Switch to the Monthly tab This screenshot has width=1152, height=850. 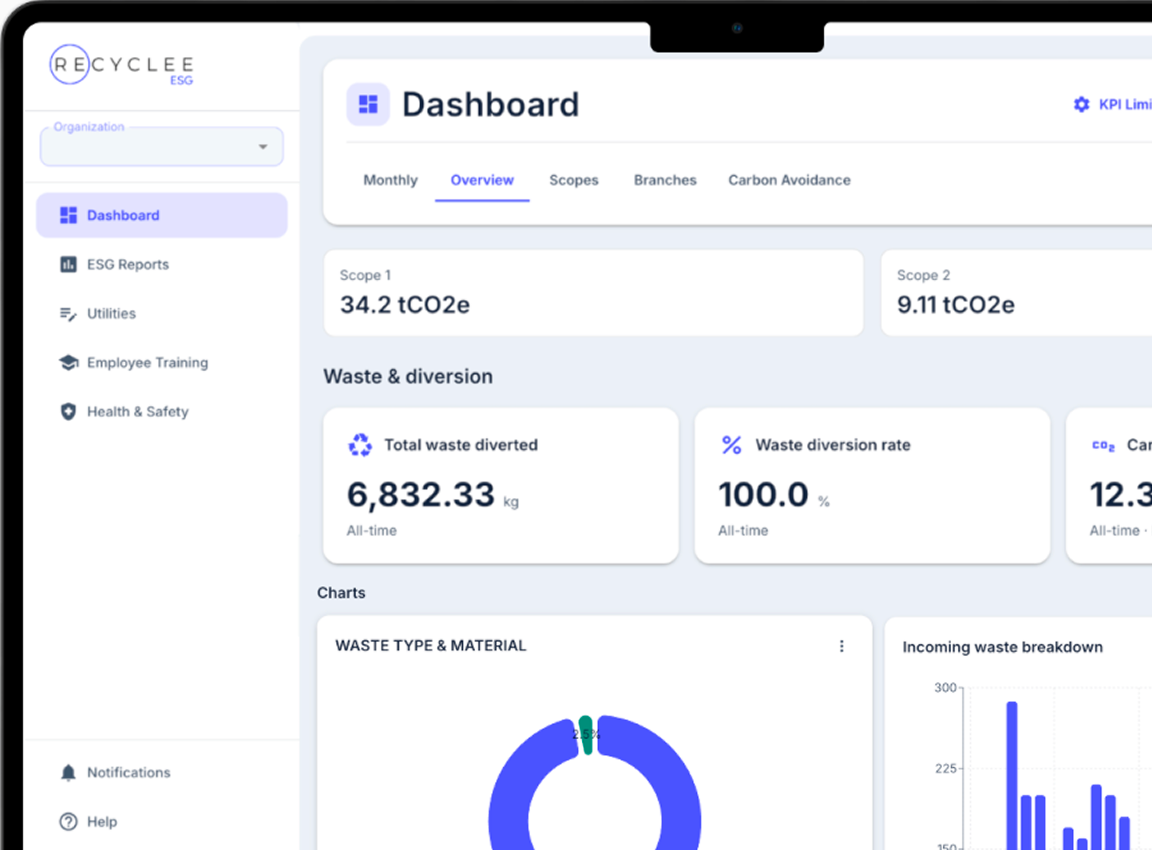click(390, 180)
